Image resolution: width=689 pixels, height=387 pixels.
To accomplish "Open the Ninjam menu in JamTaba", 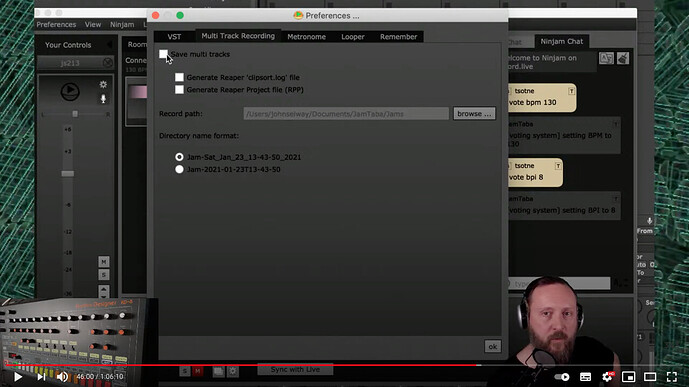I will point(122,25).
